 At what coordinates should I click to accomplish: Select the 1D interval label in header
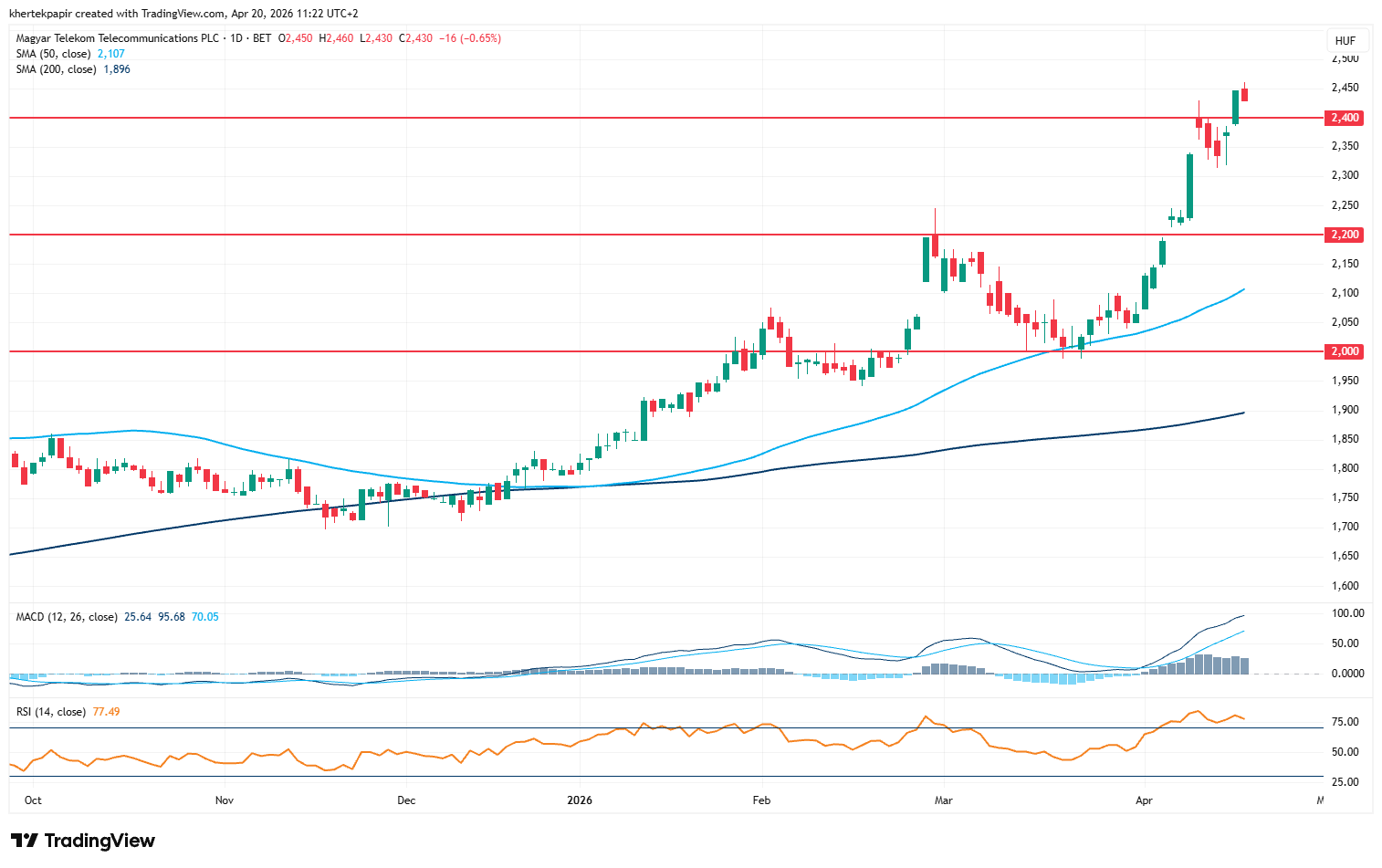click(x=236, y=38)
